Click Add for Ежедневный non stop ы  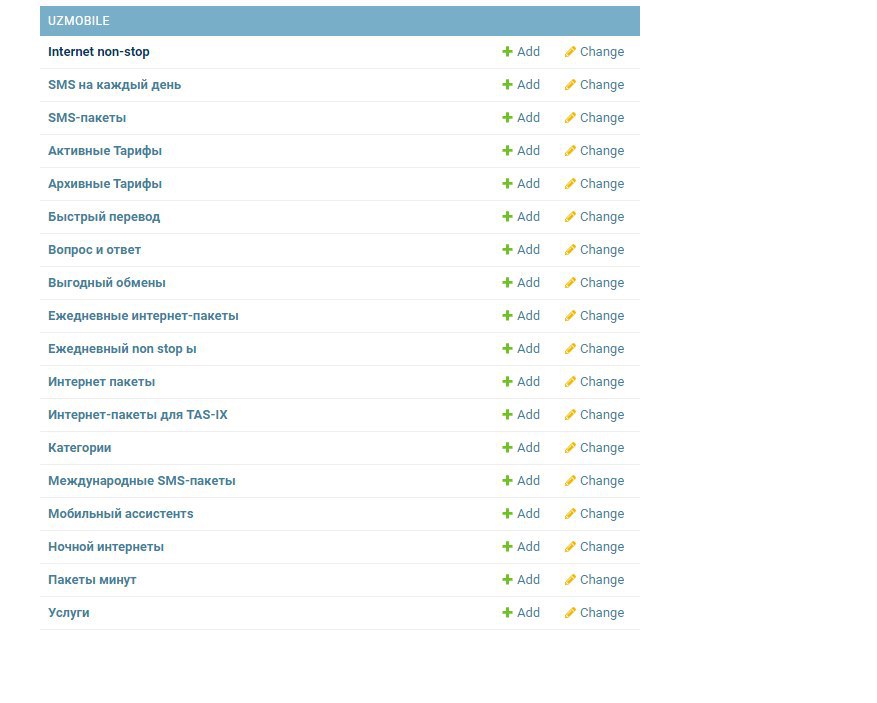[x=521, y=348]
